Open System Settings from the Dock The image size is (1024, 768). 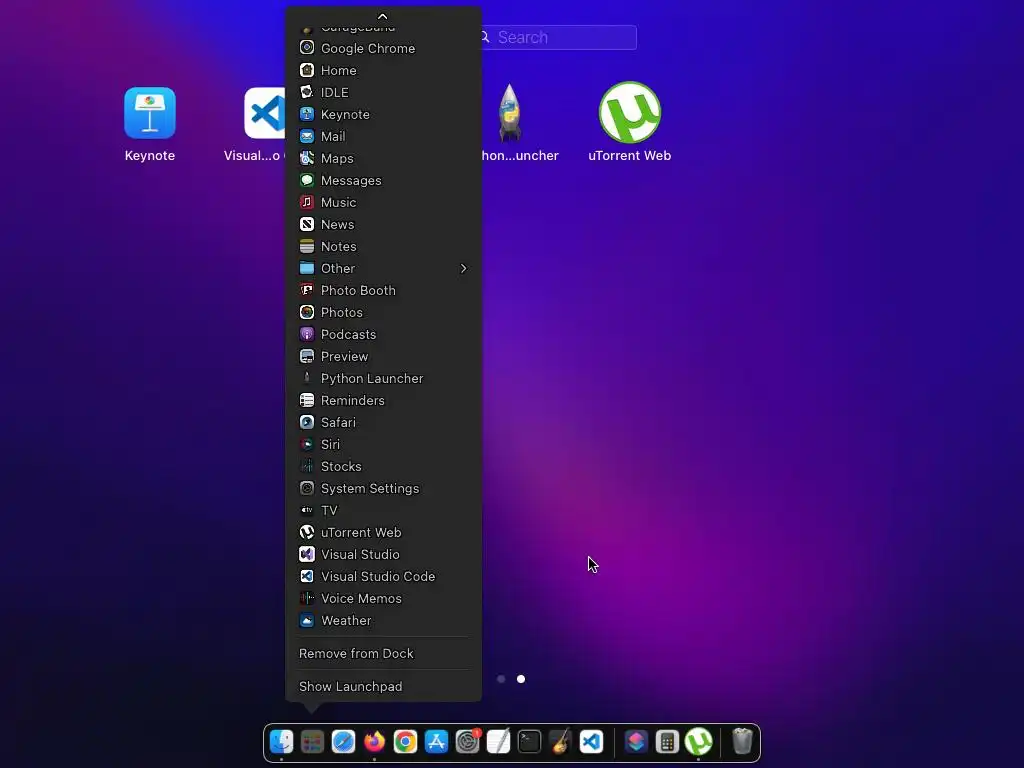(x=468, y=742)
